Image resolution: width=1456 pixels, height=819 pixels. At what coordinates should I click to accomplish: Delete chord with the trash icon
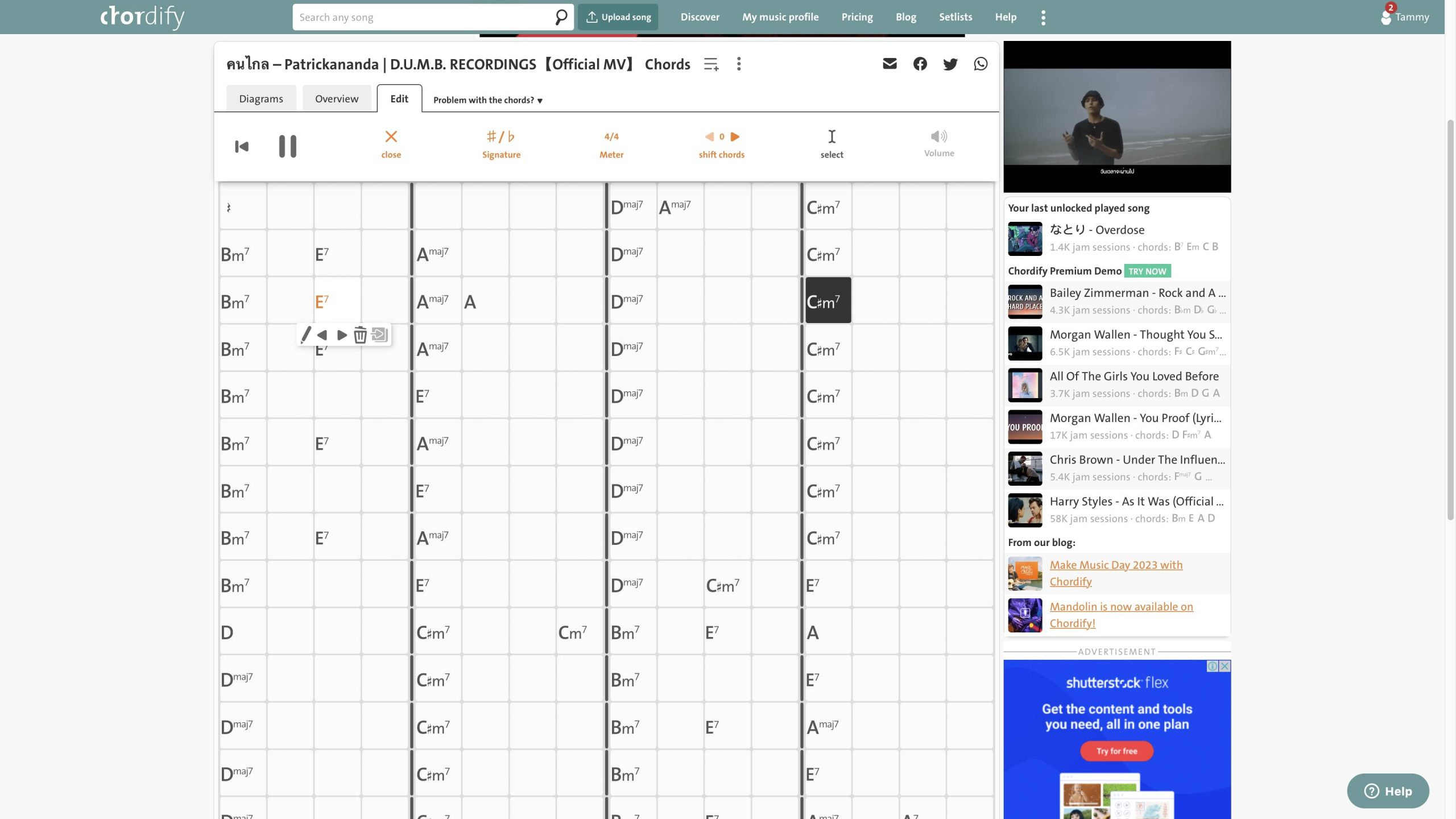pyautogui.click(x=360, y=334)
